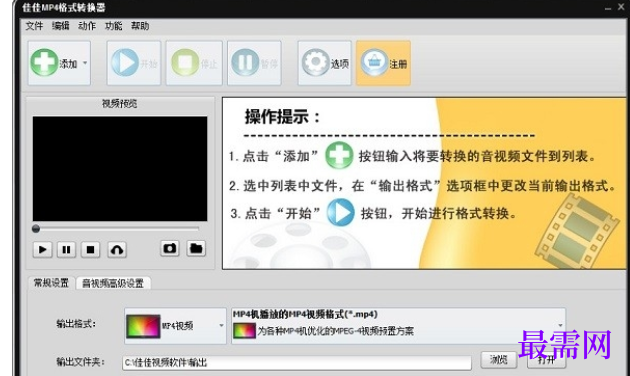630x376 pixels.
Task: Stop the video preview playback
Action: pos(90,250)
